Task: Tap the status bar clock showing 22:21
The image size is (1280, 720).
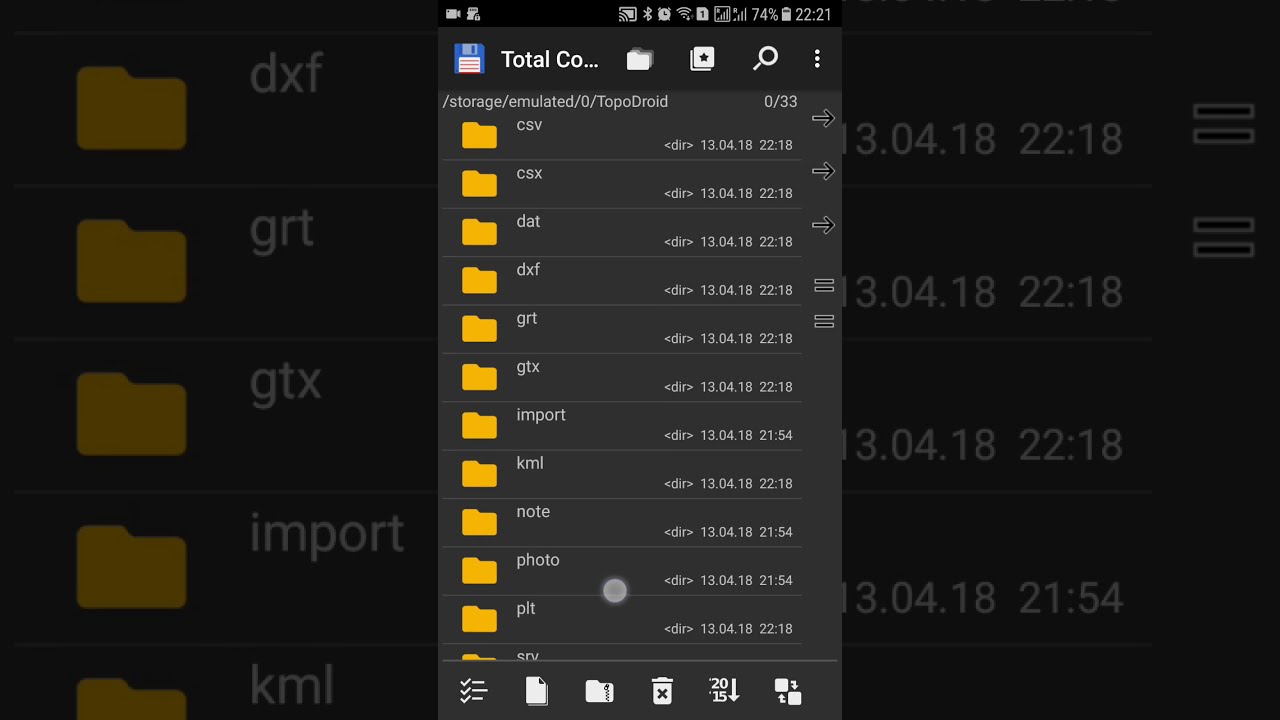Action: point(813,14)
